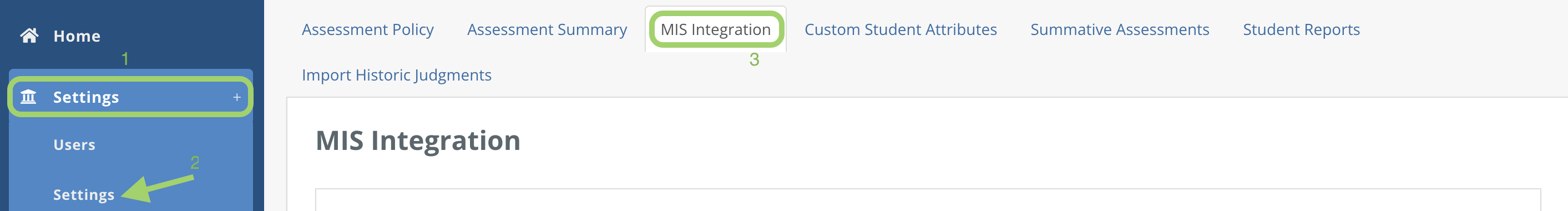Switch to the Assessment Policy tab

click(x=368, y=29)
